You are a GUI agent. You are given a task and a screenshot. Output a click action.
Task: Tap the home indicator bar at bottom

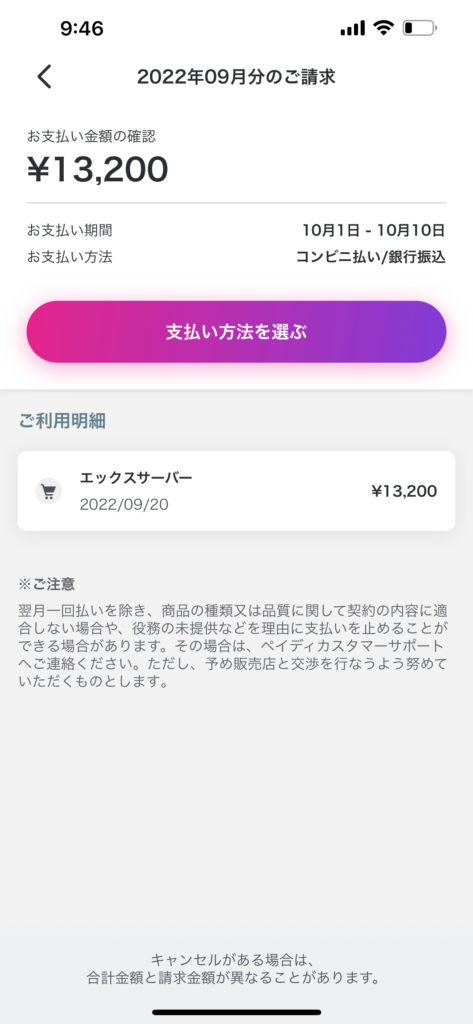point(236,1012)
